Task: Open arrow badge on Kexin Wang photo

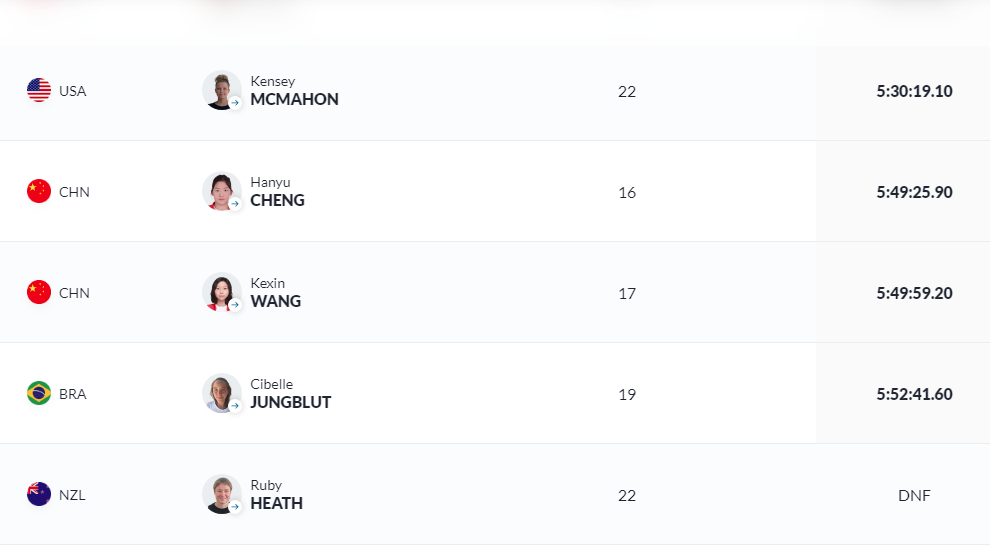Action: pos(235,305)
